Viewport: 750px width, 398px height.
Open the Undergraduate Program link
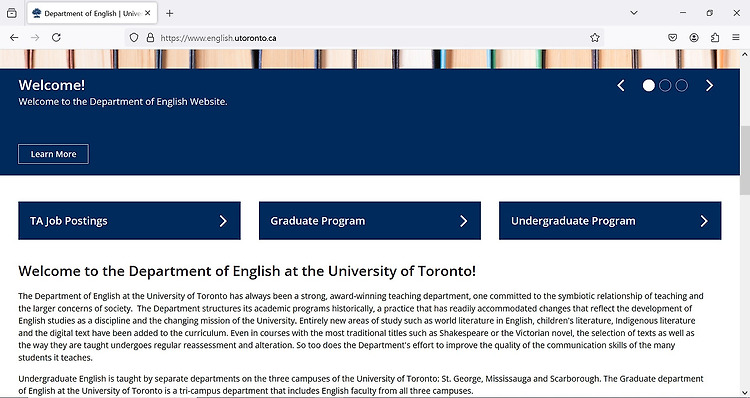coord(610,221)
